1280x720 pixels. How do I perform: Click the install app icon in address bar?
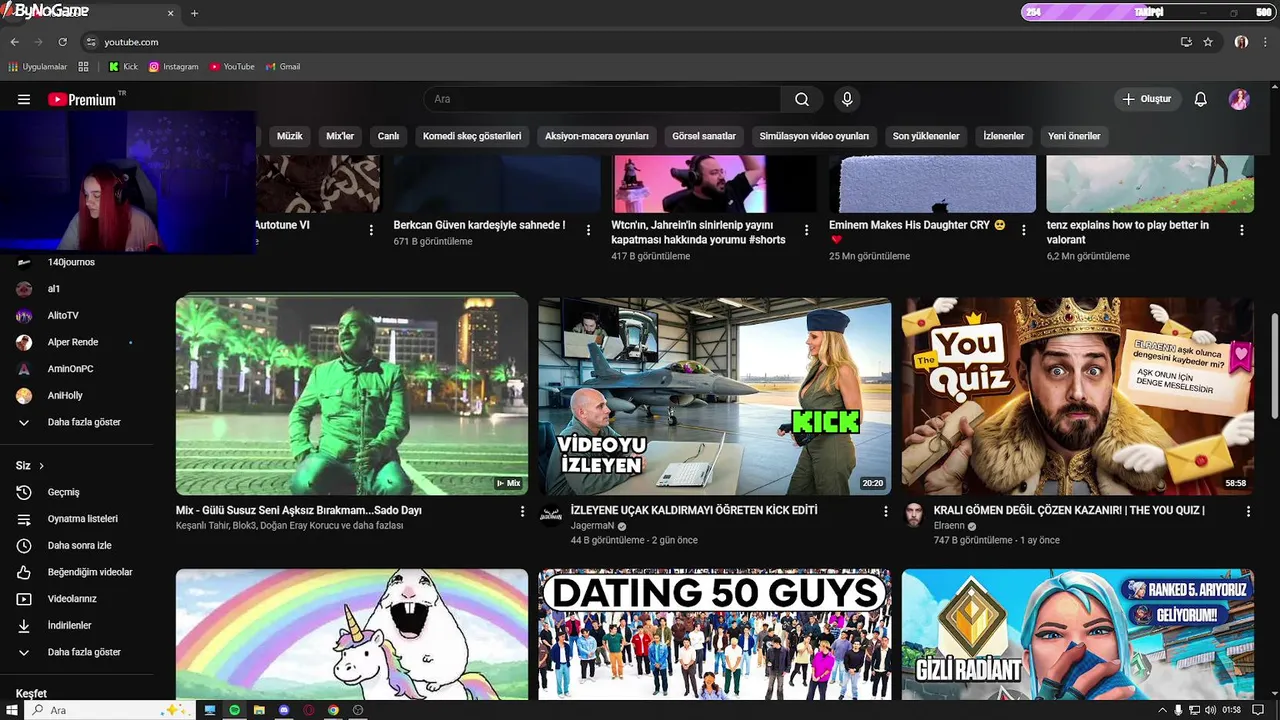coord(1186,42)
